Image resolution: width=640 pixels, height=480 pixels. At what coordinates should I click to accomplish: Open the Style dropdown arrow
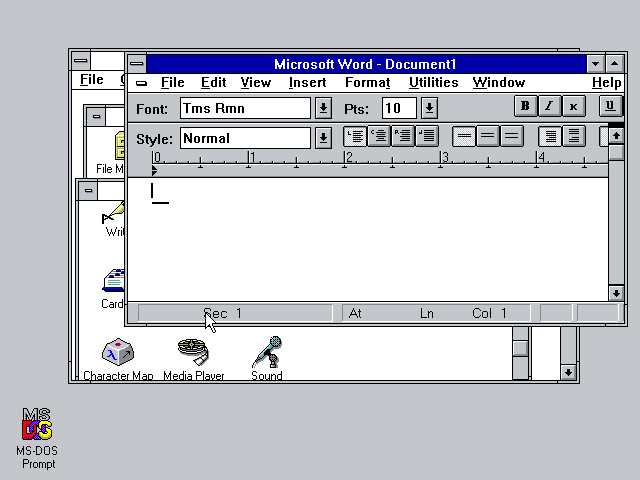(323, 138)
